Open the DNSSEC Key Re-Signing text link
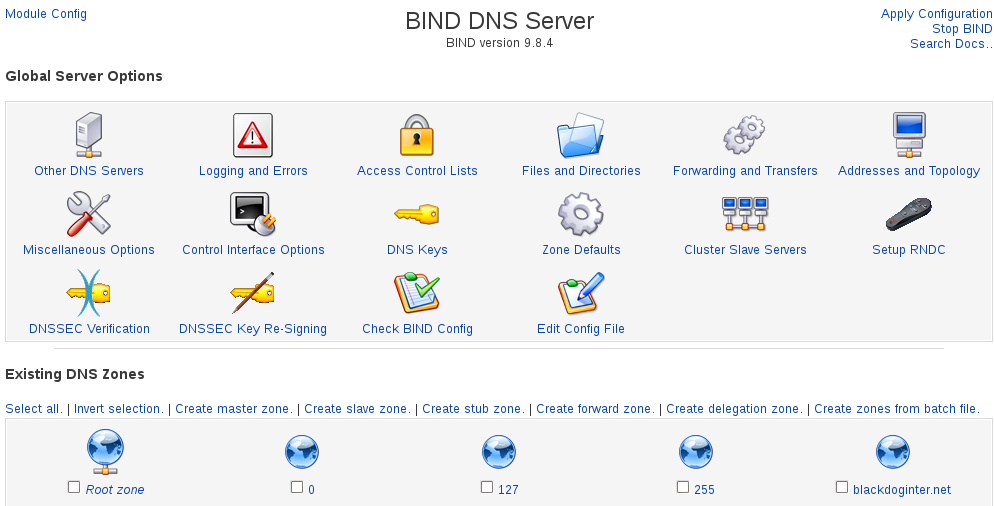Image resolution: width=994 pixels, height=506 pixels. tap(253, 328)
